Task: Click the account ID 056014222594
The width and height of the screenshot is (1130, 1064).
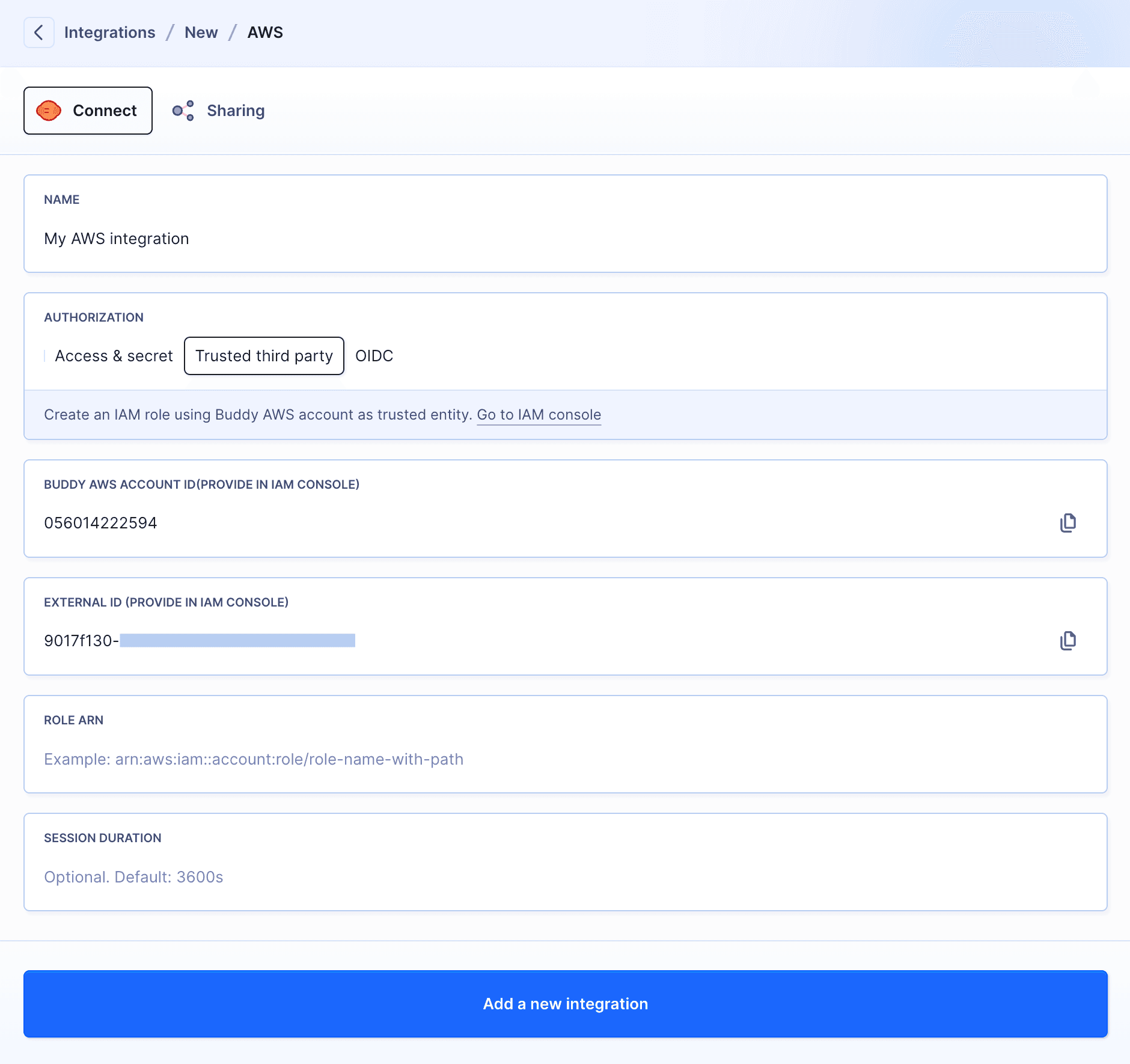Action: click(100, 523)
